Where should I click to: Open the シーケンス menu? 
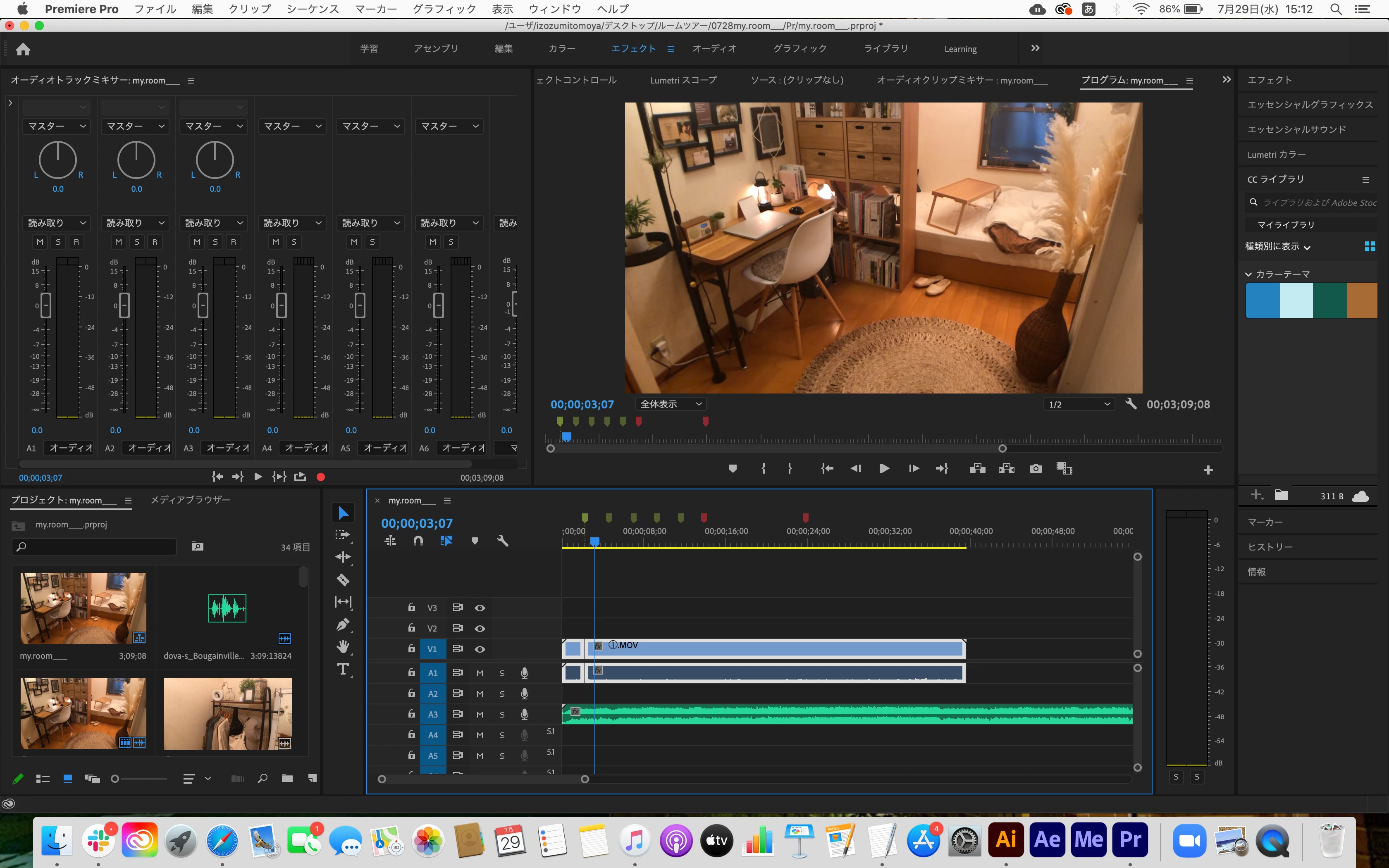312,9
